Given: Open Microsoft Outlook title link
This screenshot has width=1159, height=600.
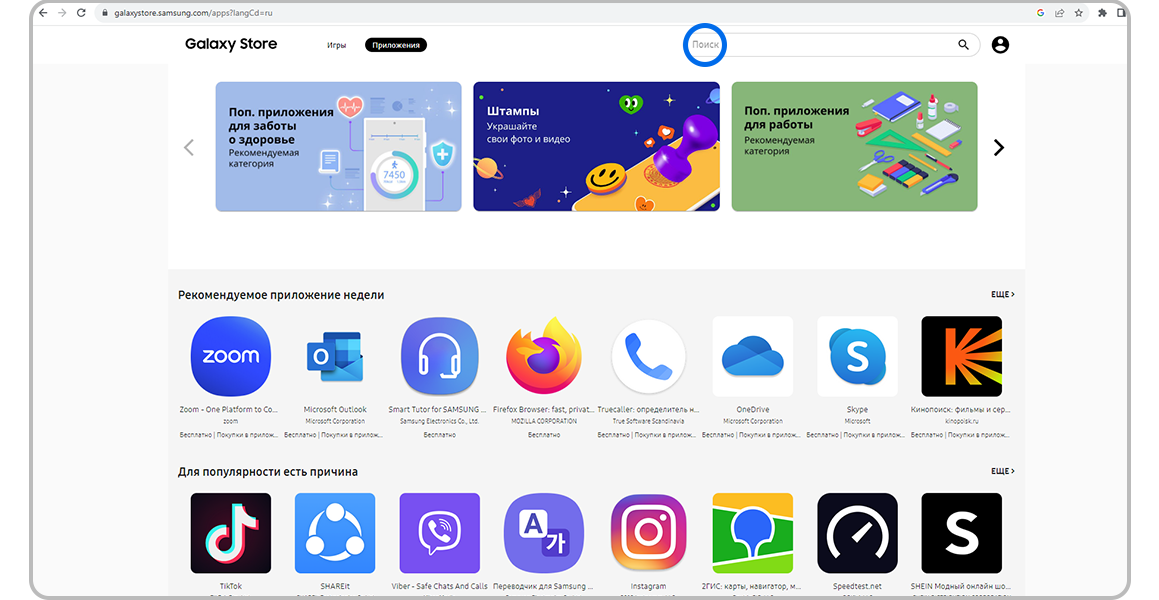Looking at the screenshot, I should (x=335, y=409).
